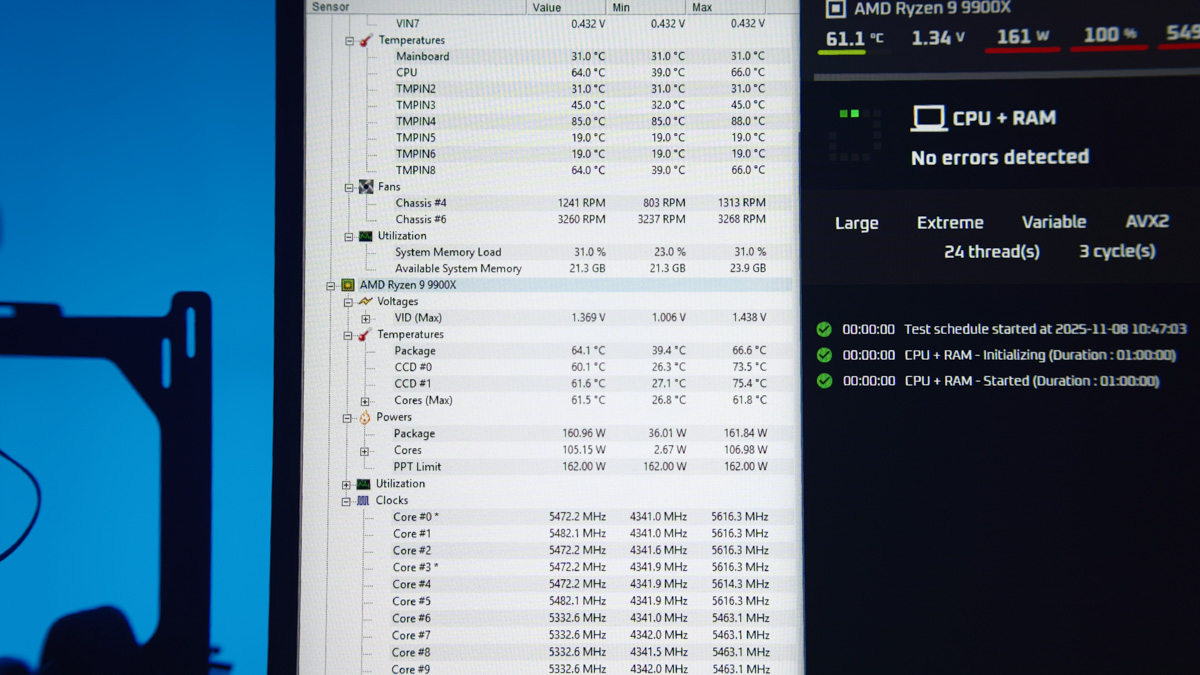Click the CPU Temperatures thermometer icon below Voltages
The height and width of the screenshot is (675, 1200).
(365, 334)
